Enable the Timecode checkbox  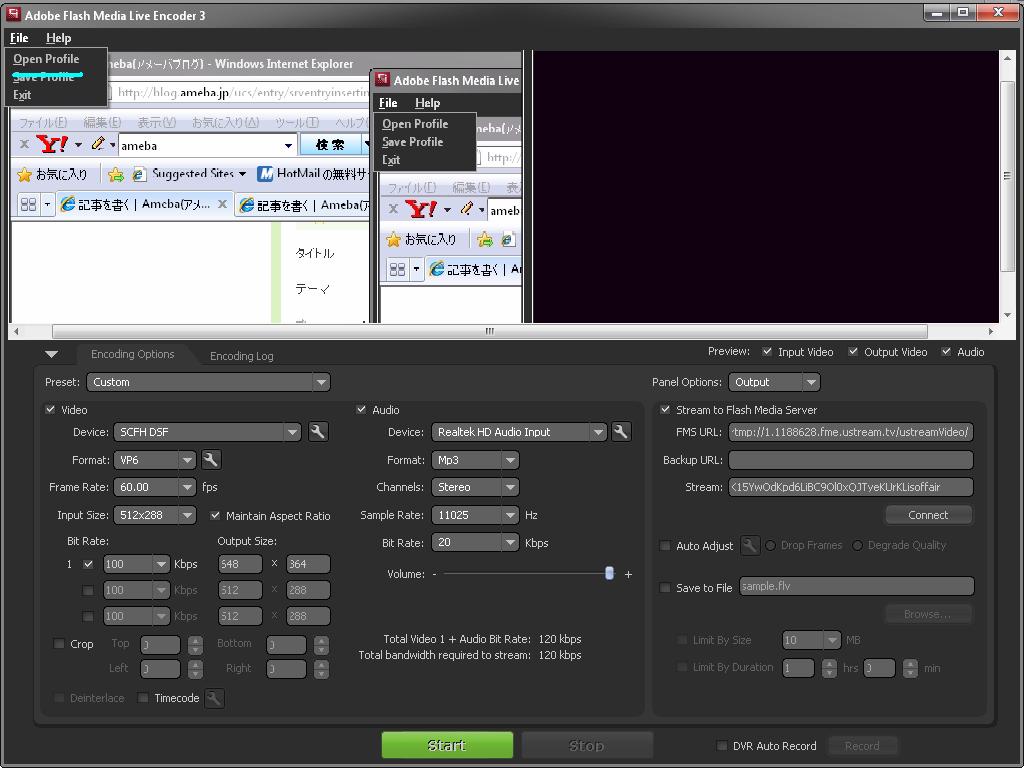tap(143, 698)
